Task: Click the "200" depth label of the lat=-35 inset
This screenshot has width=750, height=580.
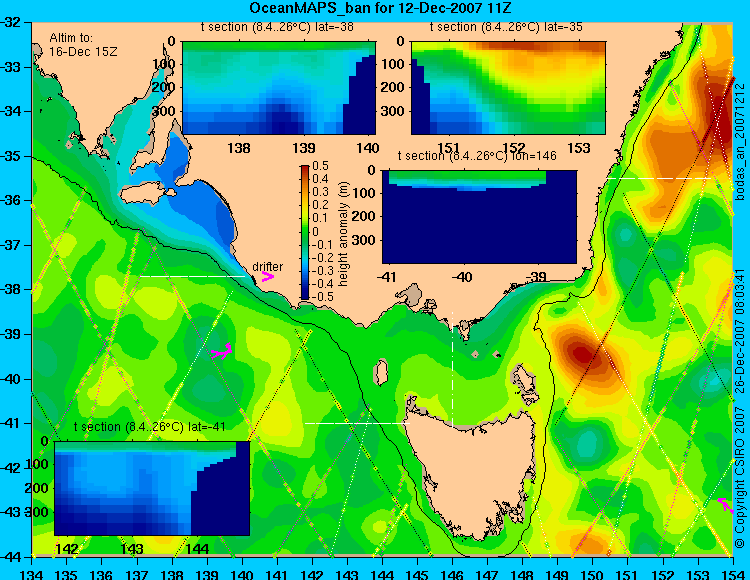Action: [x=394, y=87]
